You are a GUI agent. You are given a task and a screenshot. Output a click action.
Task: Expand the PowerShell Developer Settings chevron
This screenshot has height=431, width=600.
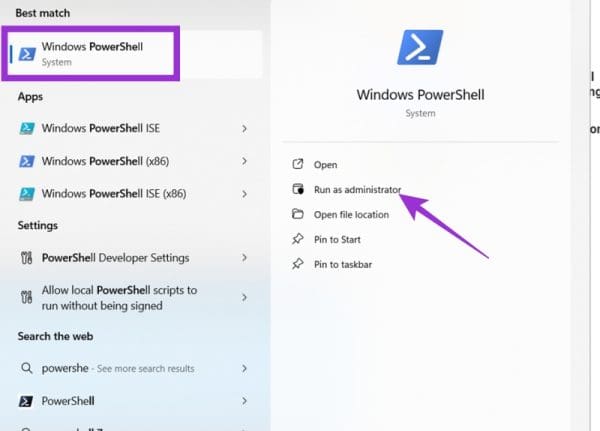click(x=244, y=258)
